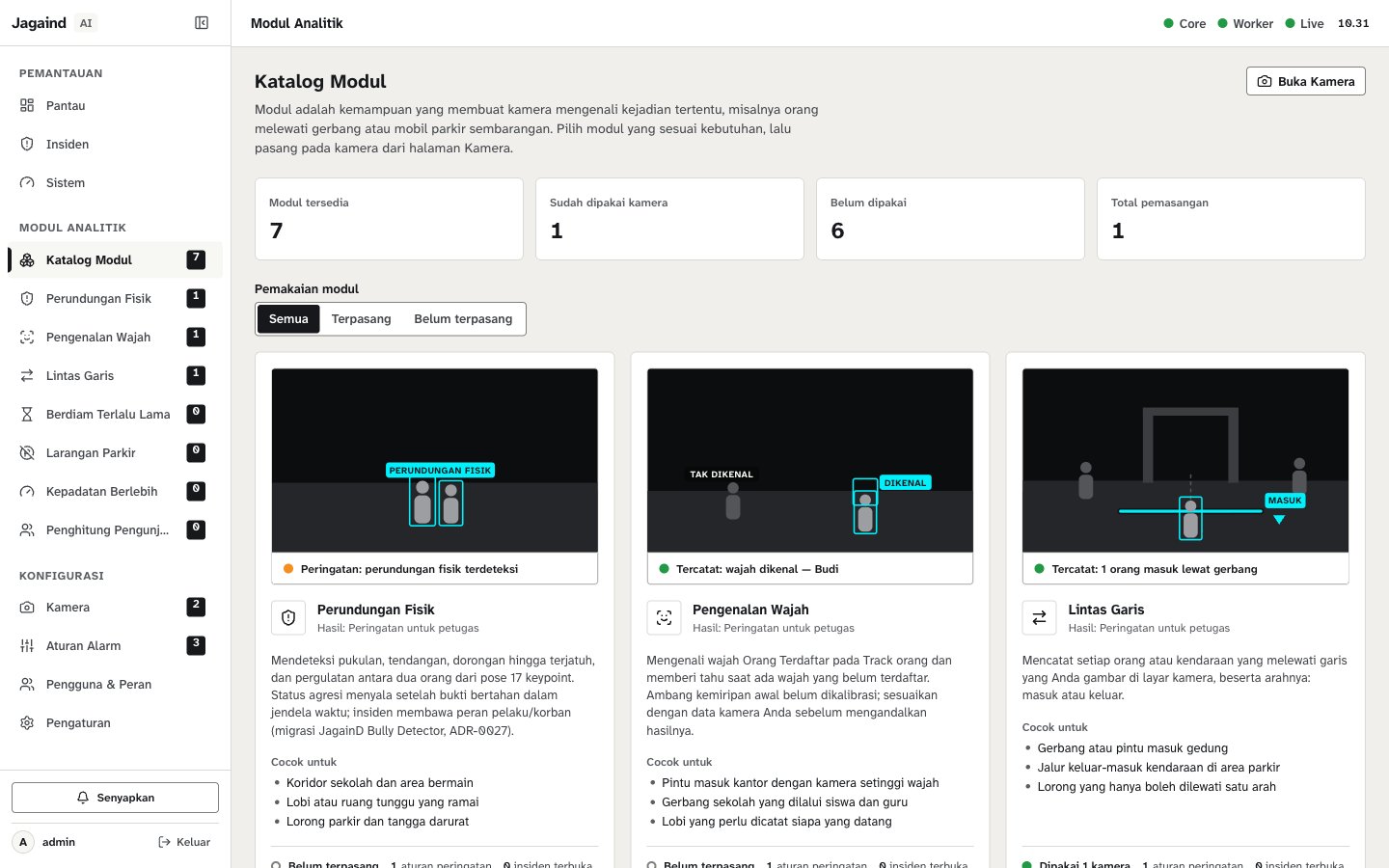Click the Insiden shield icon
1389x868 pixels.
[27, 145]
